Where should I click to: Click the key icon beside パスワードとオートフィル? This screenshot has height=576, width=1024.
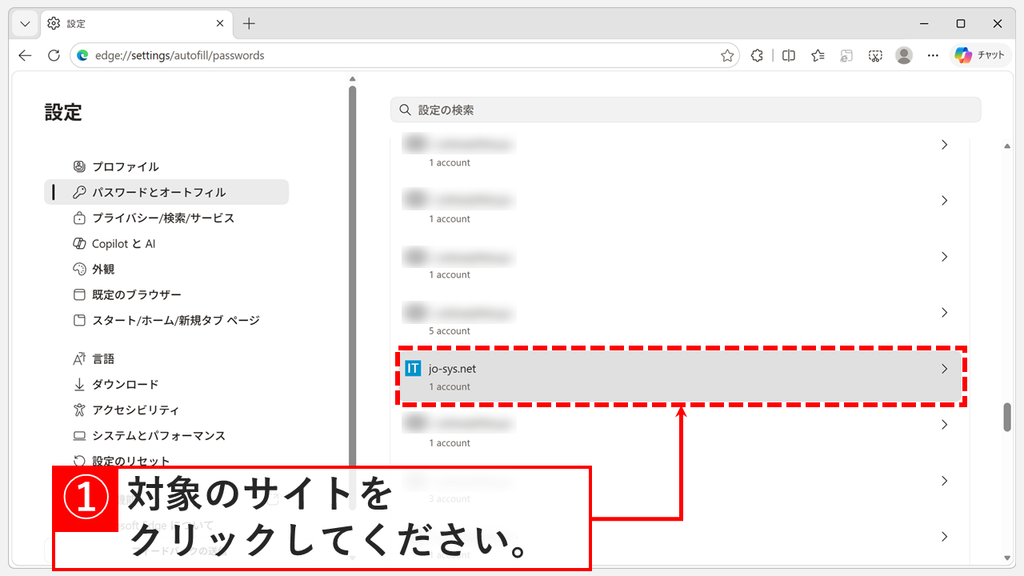(79, 192)
